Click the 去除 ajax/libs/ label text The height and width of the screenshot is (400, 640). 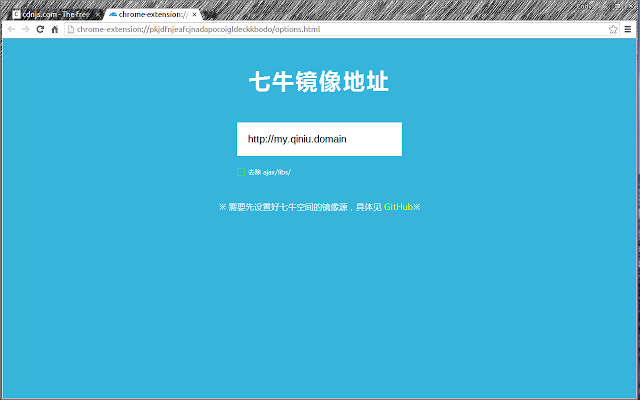269,172
